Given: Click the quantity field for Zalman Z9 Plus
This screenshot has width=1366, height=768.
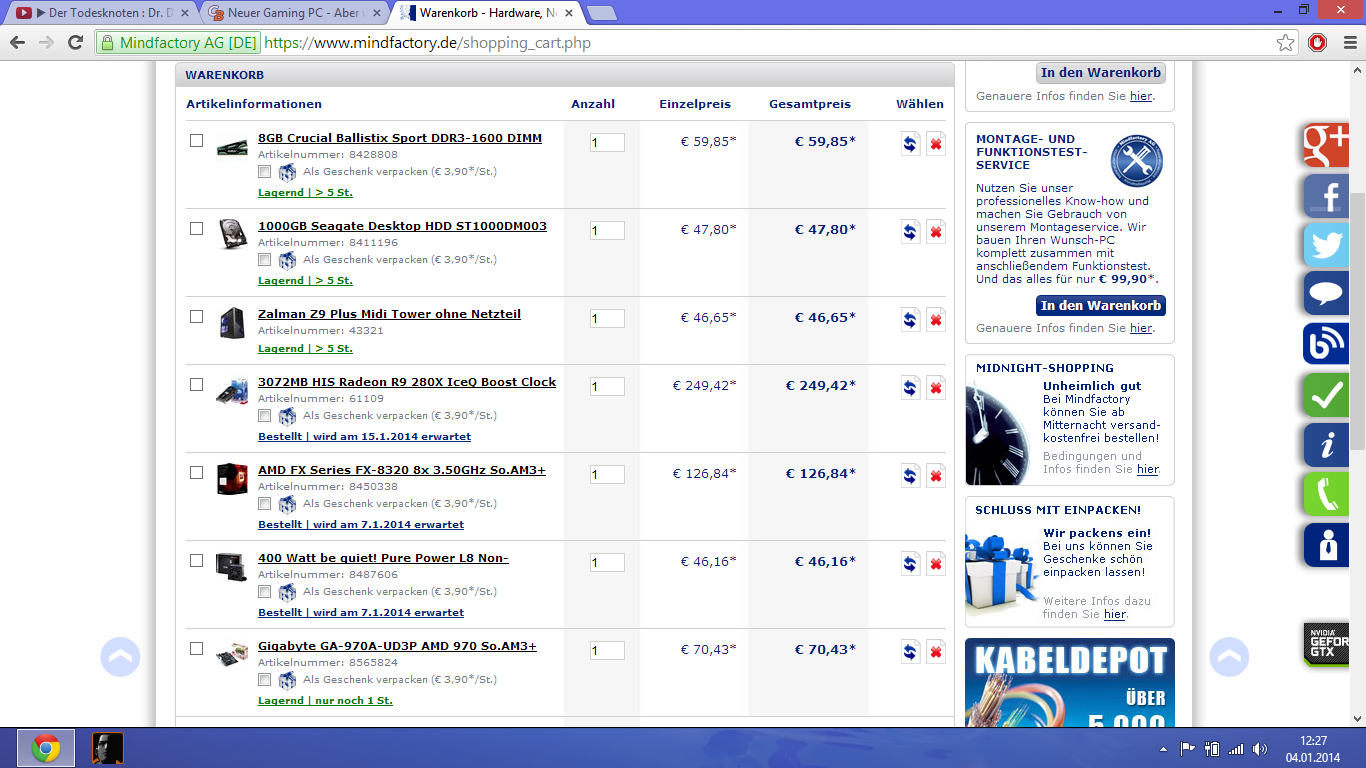Looking at the screenshot, I should click(x=607, y=319).
